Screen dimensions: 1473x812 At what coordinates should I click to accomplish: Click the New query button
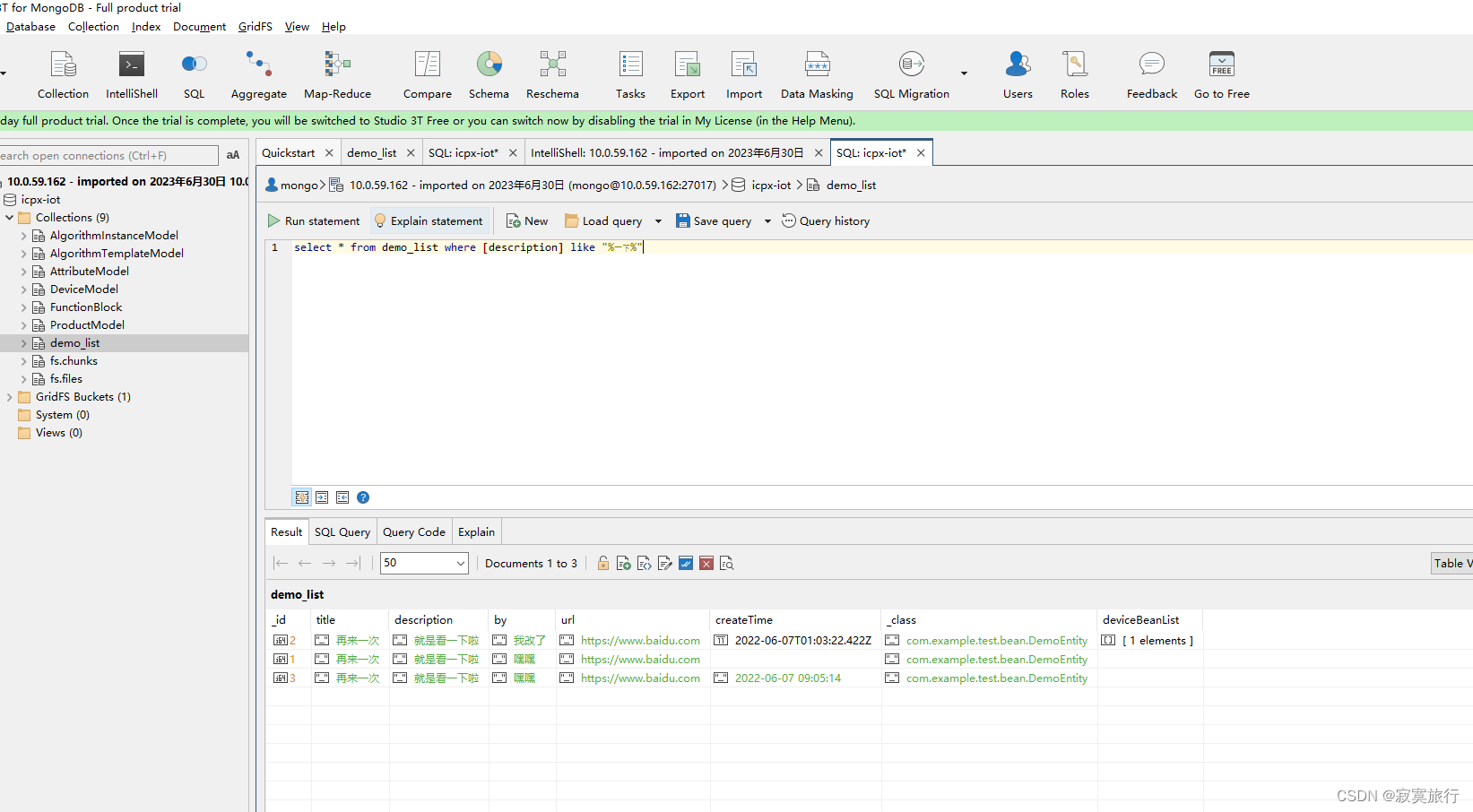pos(527,221)
